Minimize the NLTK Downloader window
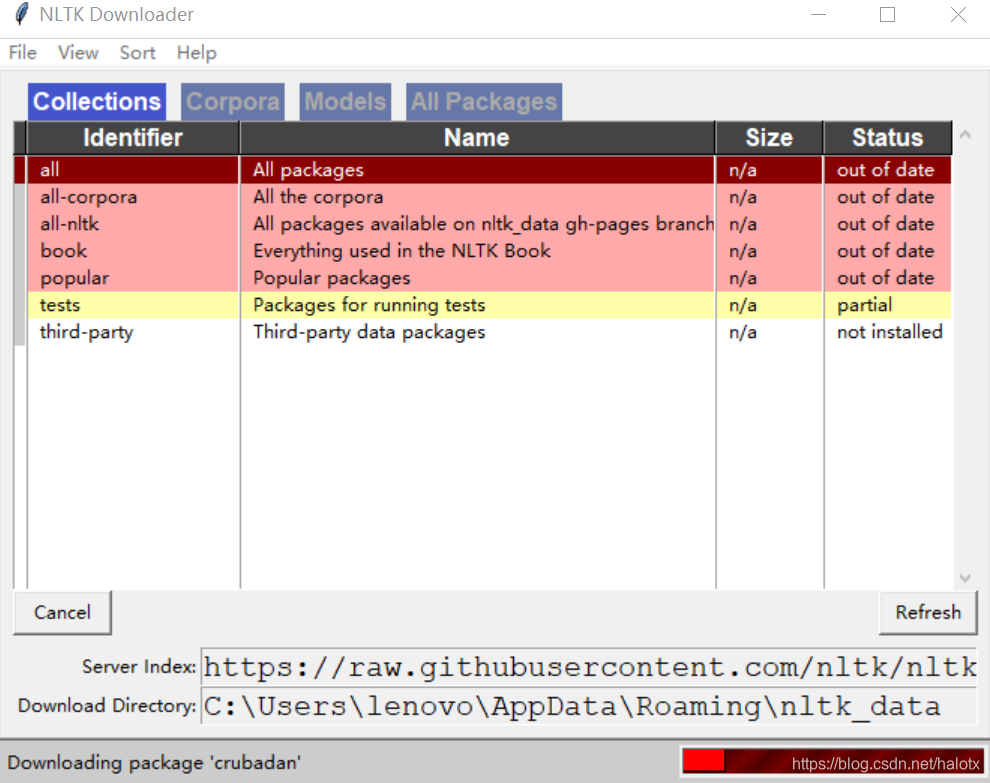The image size is (990, 783). coord(818,15)
